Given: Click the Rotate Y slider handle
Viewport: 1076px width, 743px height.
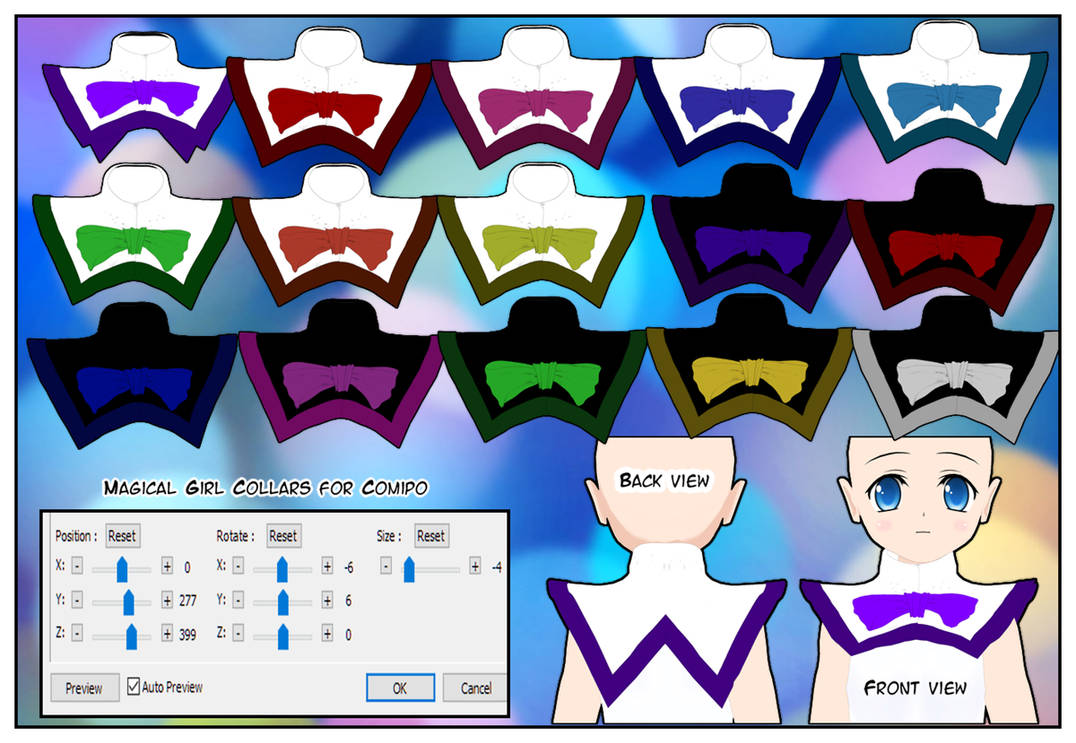Looking at the screenshot, I should point(283,601).
